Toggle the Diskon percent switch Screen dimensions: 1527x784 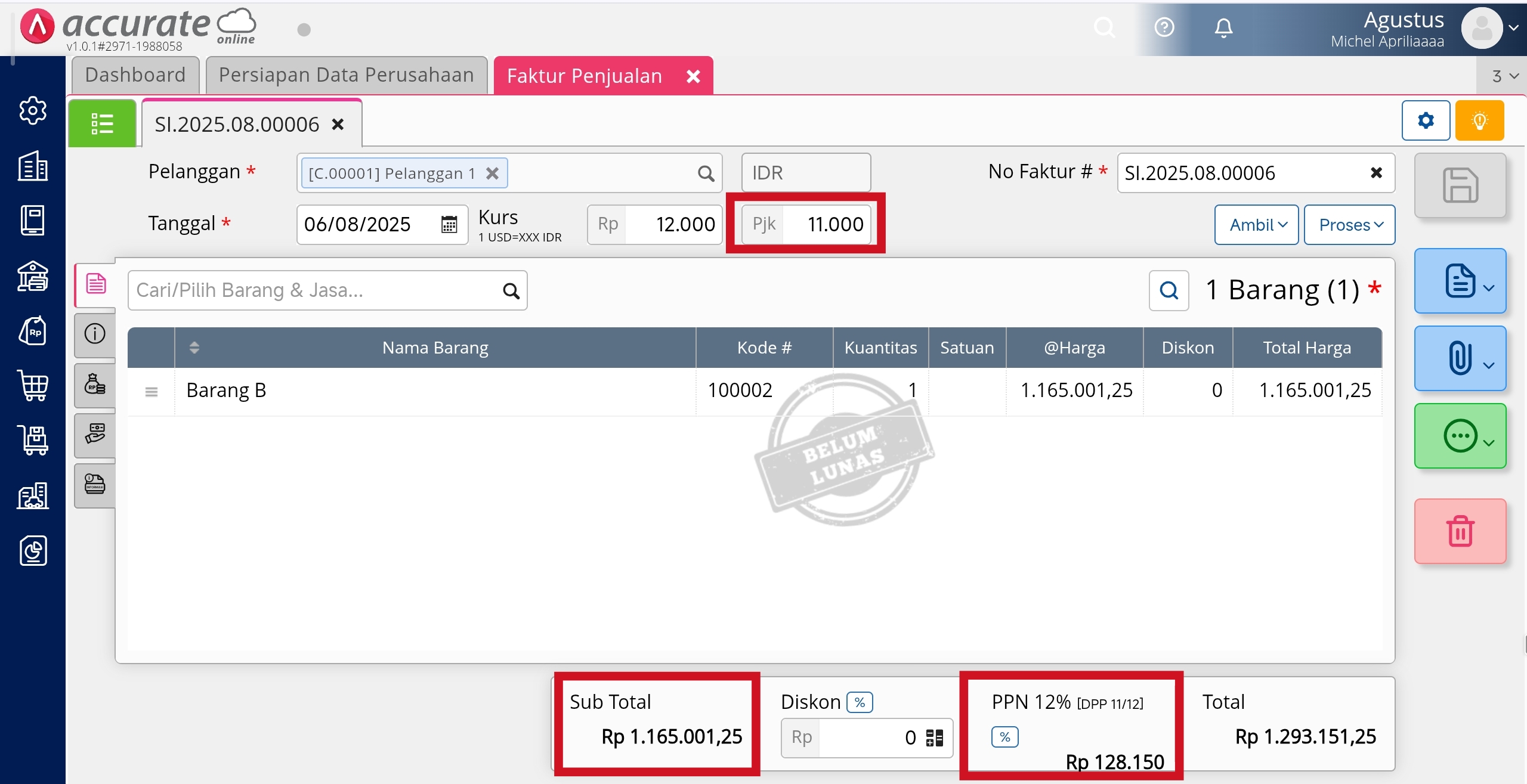click(860, 702)
